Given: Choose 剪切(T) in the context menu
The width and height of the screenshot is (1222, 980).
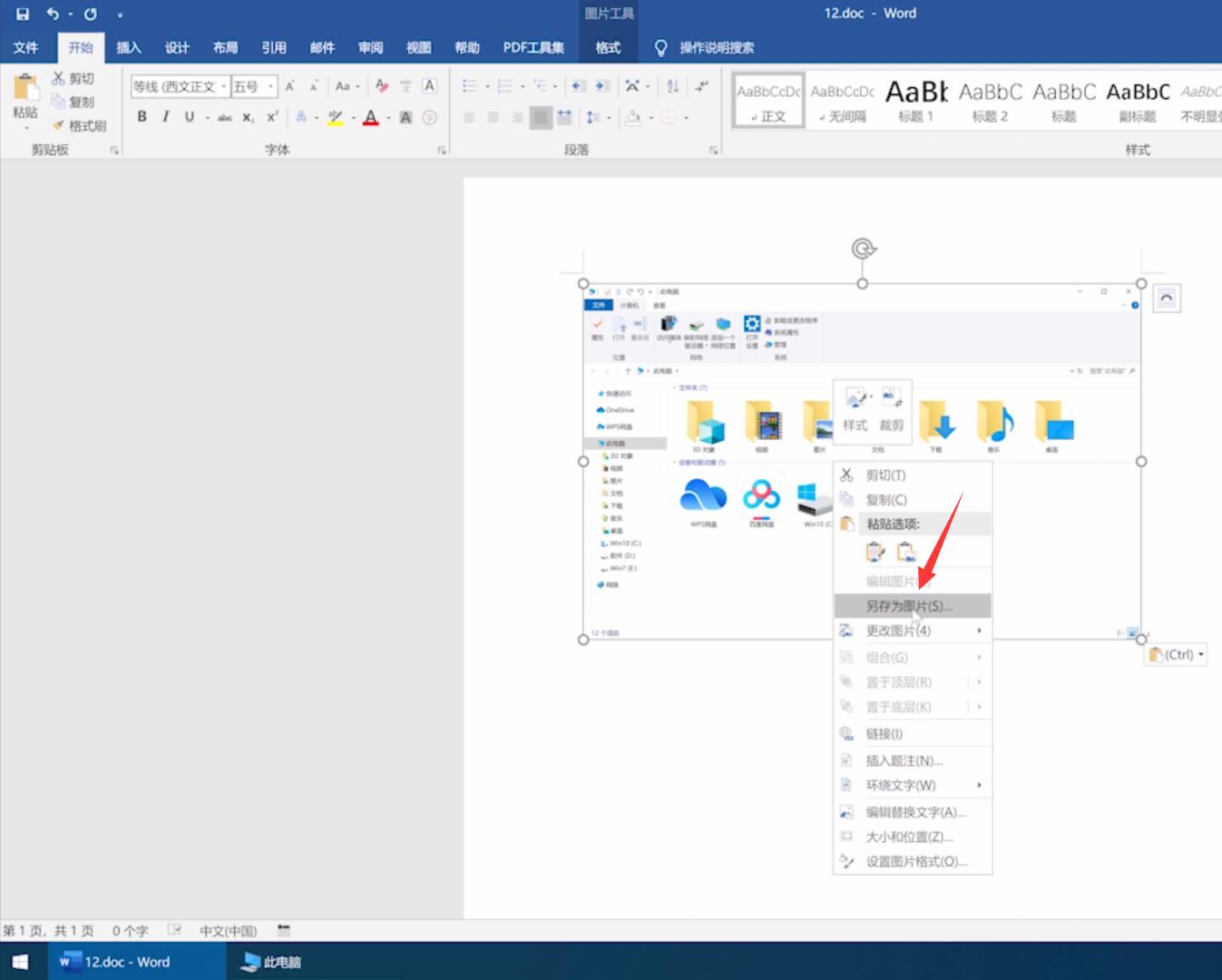Looking at the screenshot, I should [x=913, y=475].
